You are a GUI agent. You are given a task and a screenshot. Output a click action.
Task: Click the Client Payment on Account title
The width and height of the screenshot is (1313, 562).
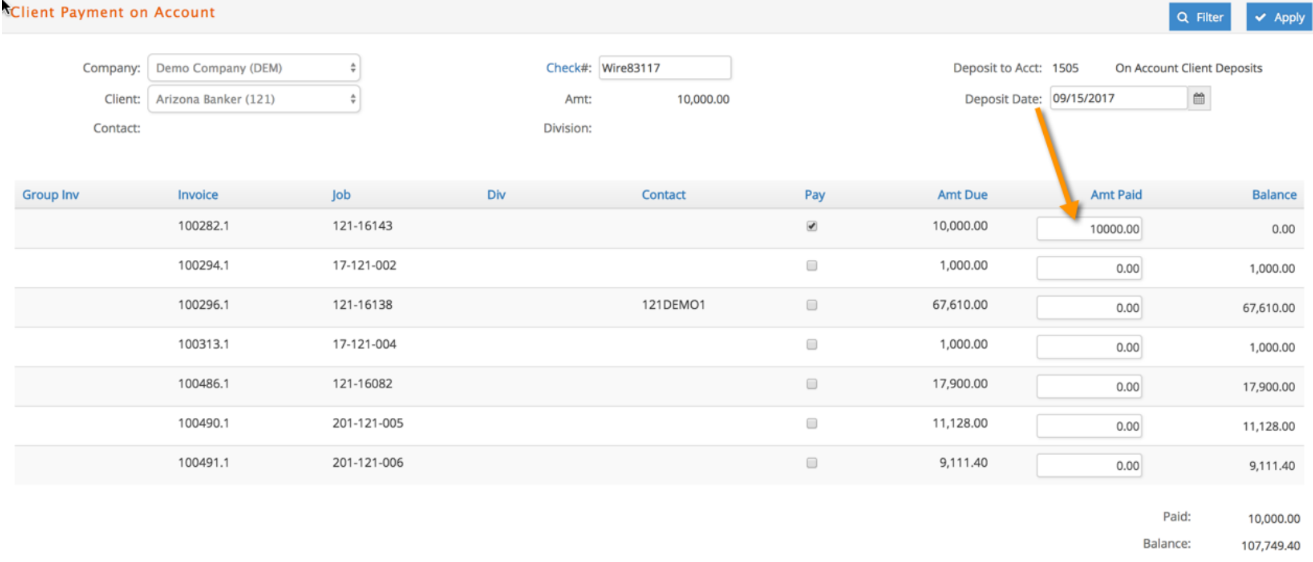112,13
